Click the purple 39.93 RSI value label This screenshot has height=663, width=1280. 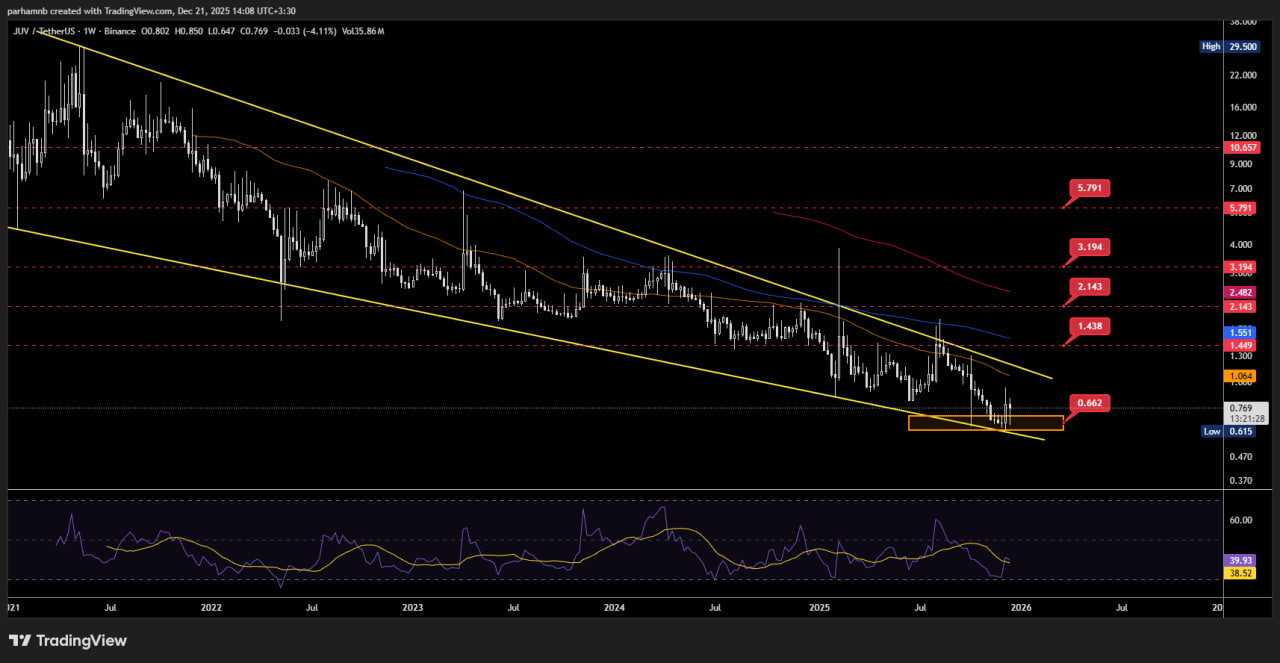point(1241,560)
